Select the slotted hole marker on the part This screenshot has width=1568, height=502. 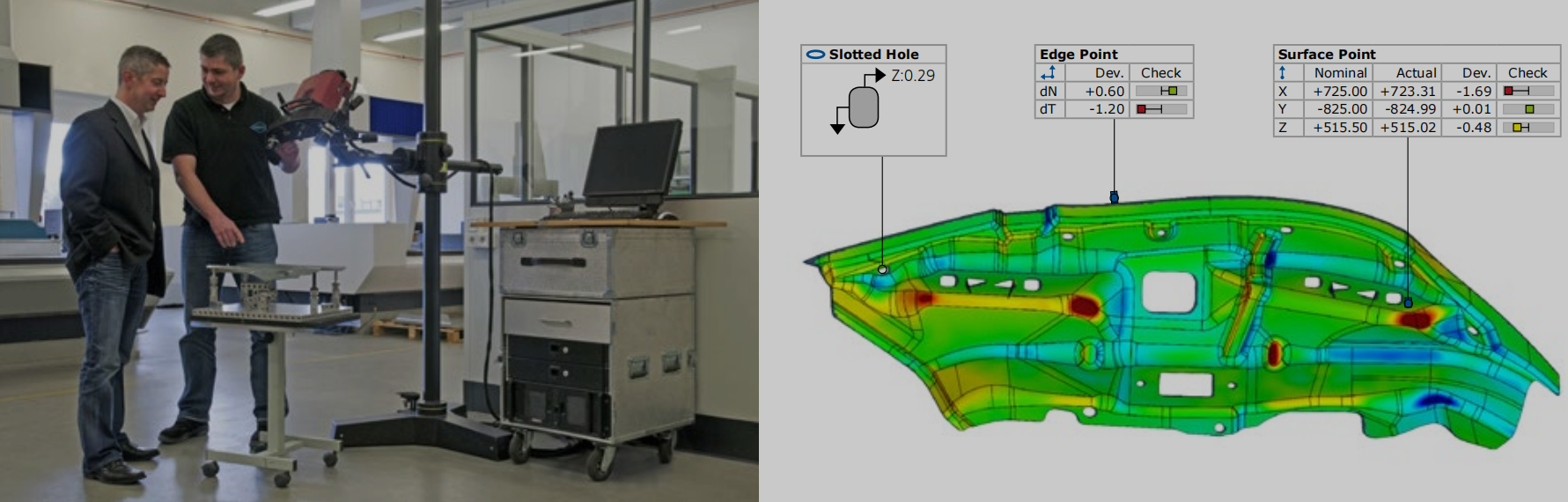pos(883,269)
